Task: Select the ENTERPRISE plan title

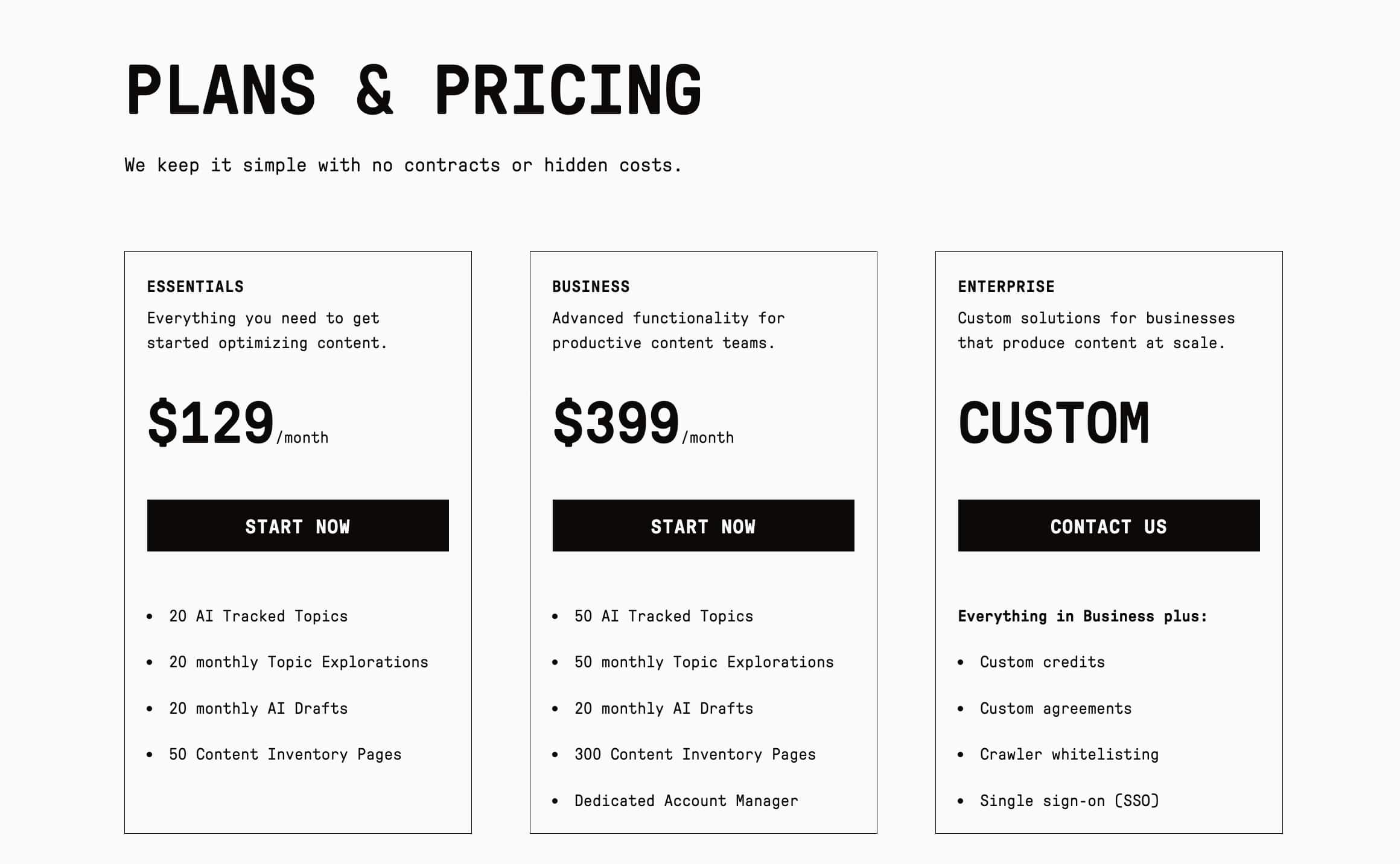Action: [x=1006, y=287]
